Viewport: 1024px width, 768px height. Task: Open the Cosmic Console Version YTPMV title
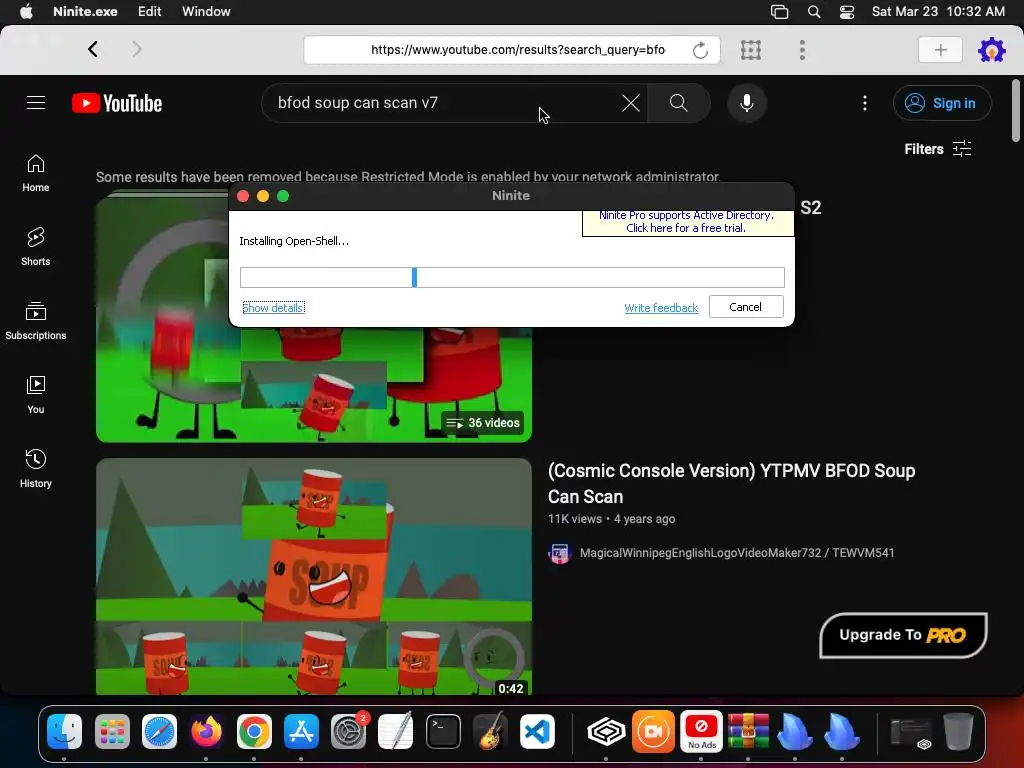[731, 483]
